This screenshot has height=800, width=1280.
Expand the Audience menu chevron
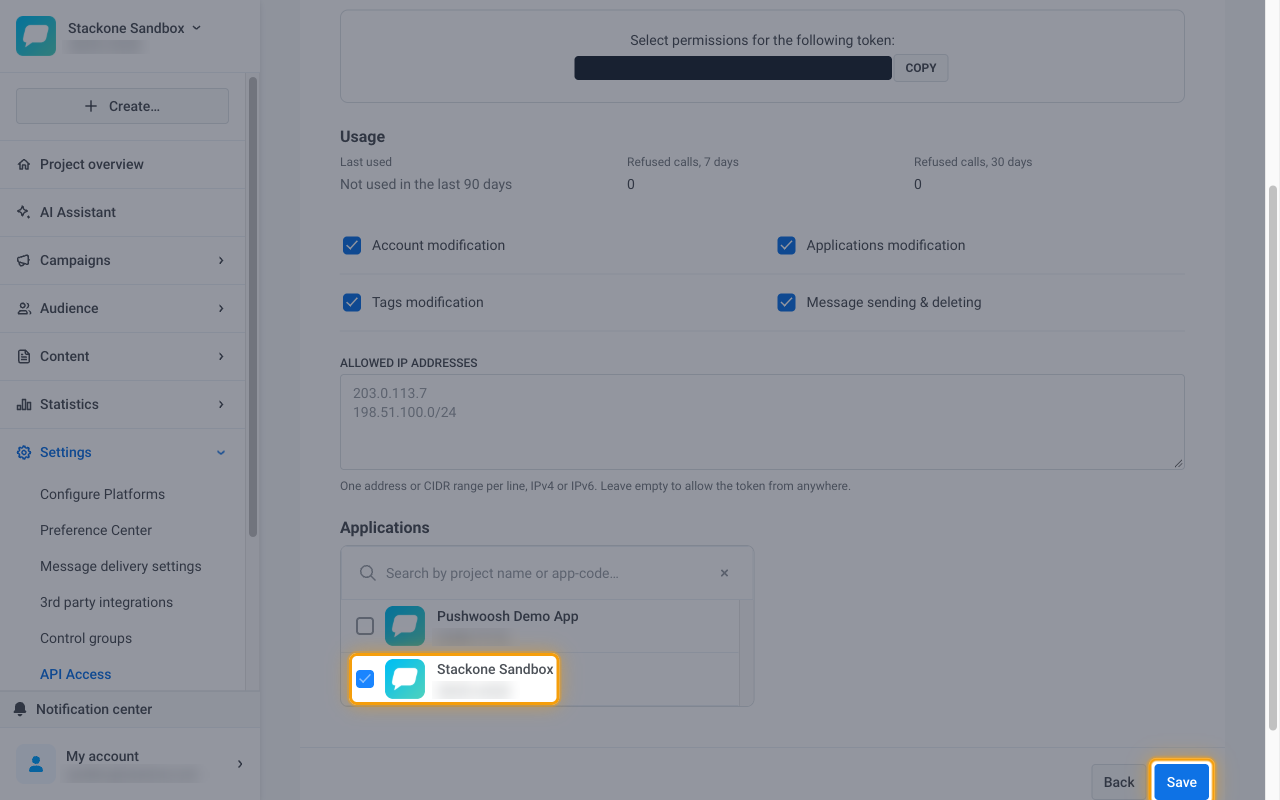pos(221,308)
